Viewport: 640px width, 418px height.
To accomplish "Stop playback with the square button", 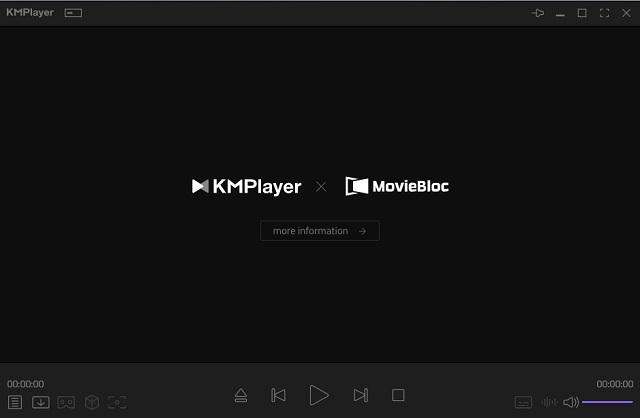I will 398,396.
